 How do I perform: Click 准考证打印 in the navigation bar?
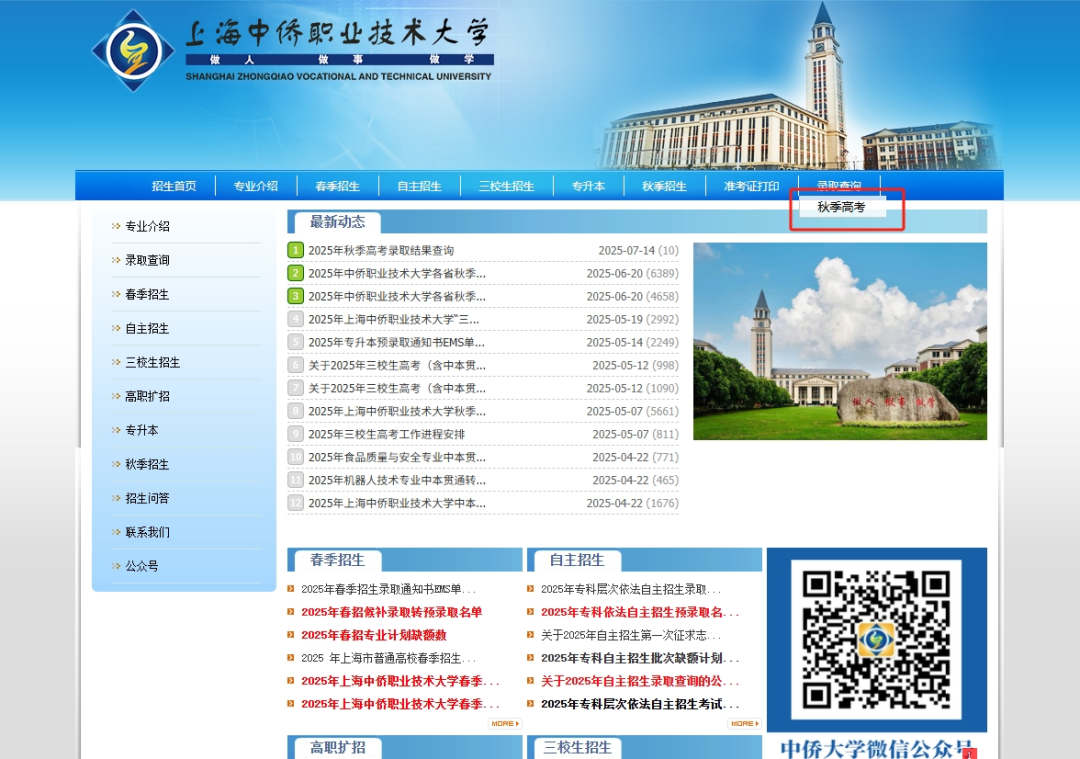pos(751,186)
